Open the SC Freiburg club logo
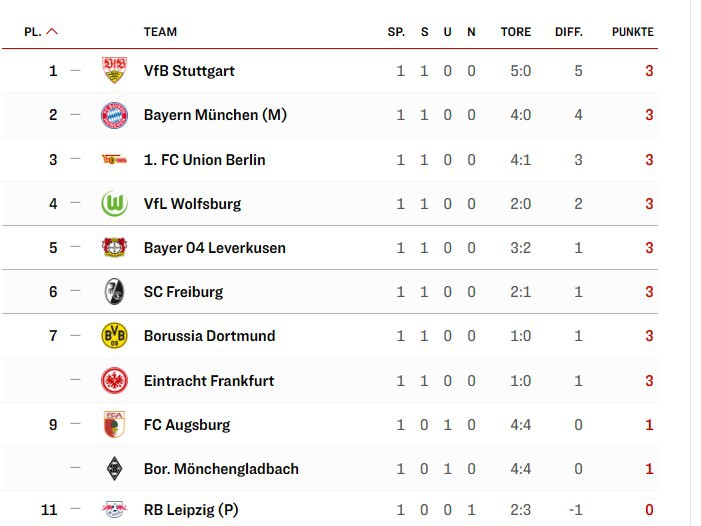Image resolution: width=701 pixels, height=526 pixels. [x=114, y=292]
